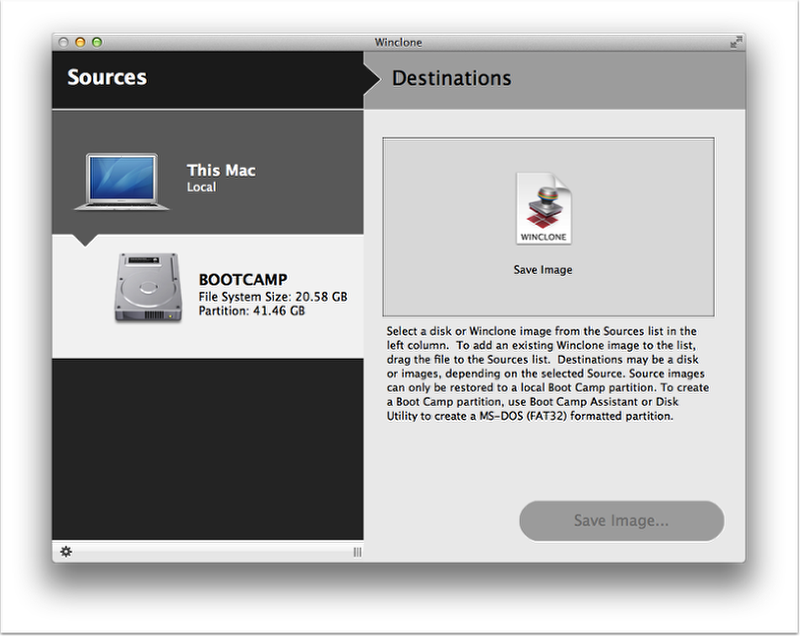
Task: Select the BOOTCAMP partition name
Action: tap(243, 280)
